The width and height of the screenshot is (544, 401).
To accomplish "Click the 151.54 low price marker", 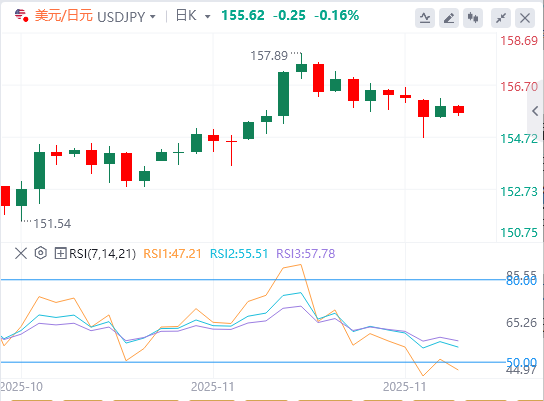I will 52,224.
